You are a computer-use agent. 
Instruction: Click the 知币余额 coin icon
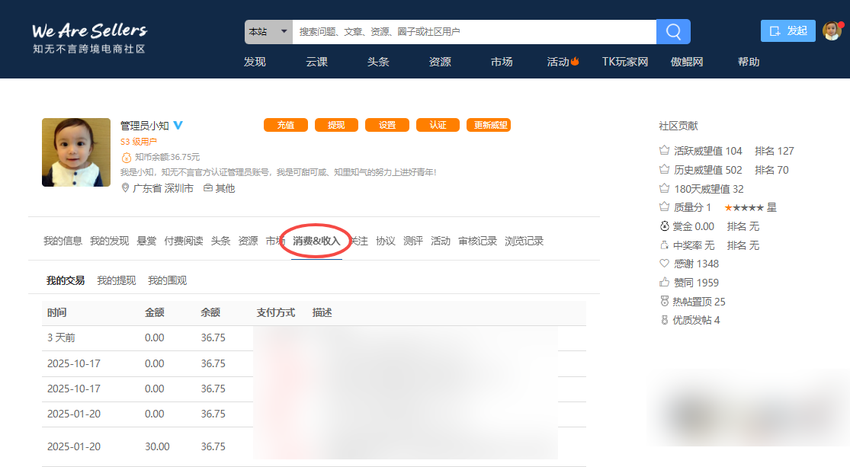tap(126, 157)
